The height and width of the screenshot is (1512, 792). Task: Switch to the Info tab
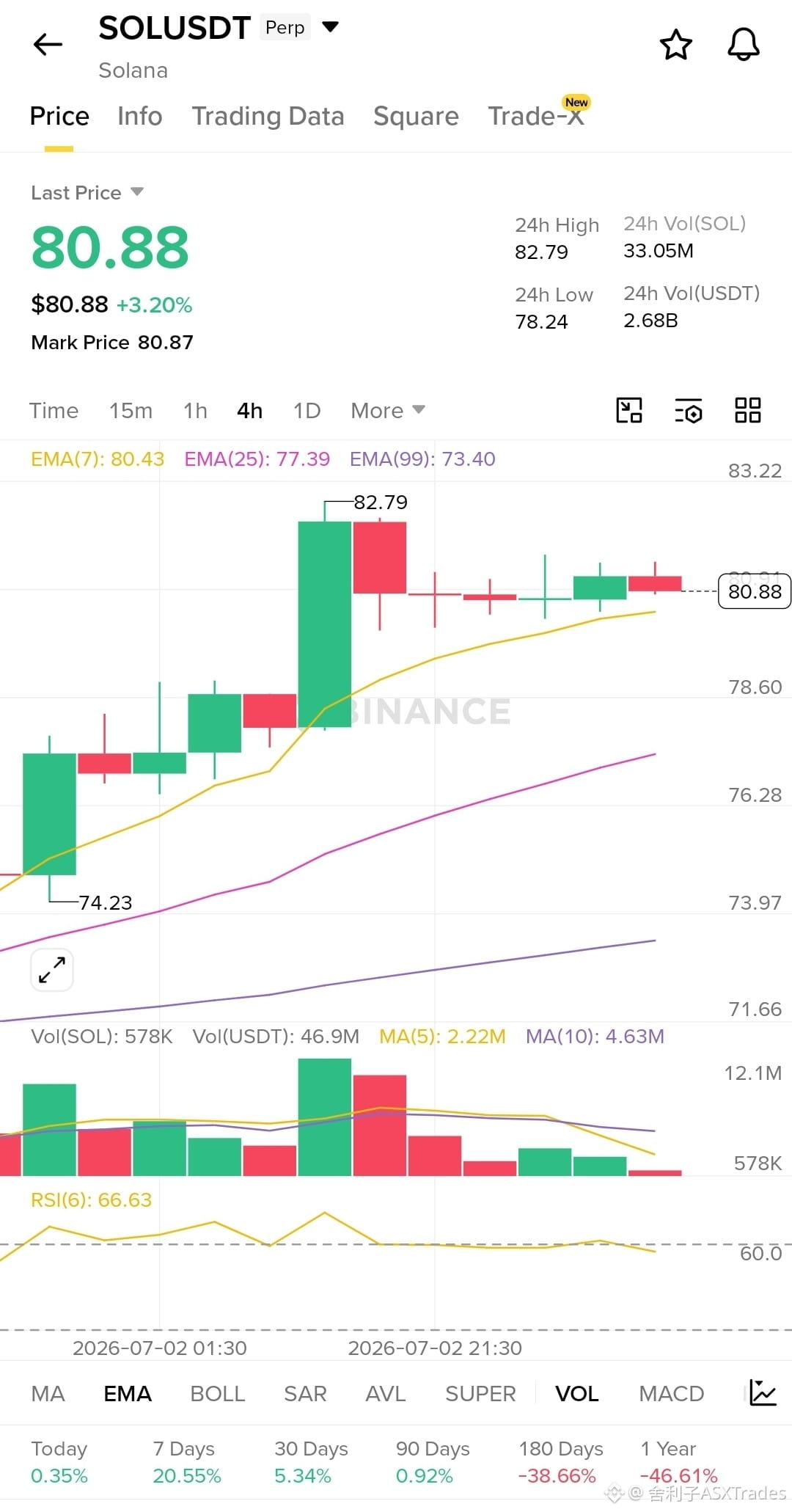[x=140, y=117]
